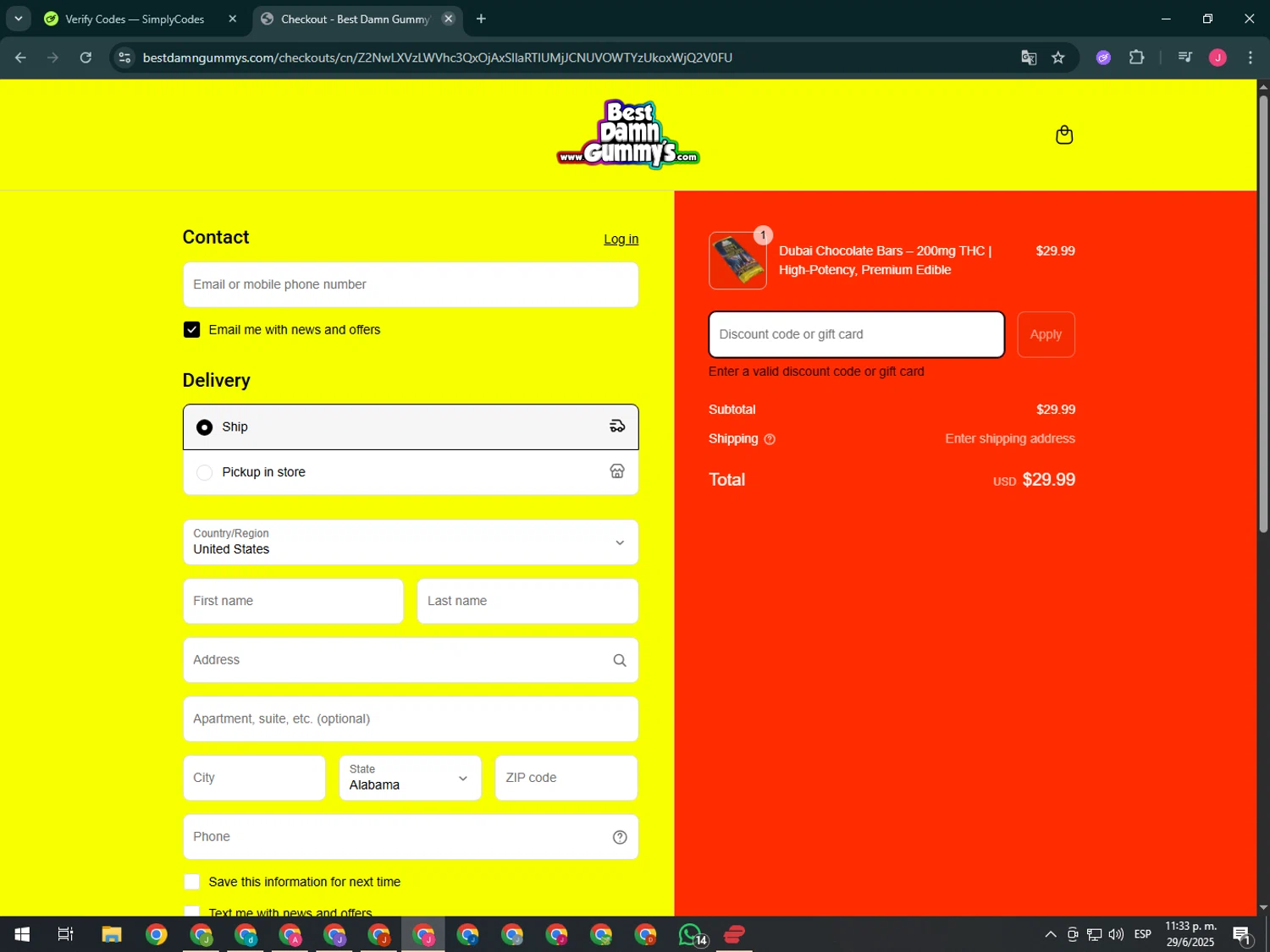Open a new browser tab
The image size is (1270, 952).
(x=481, y=19)
